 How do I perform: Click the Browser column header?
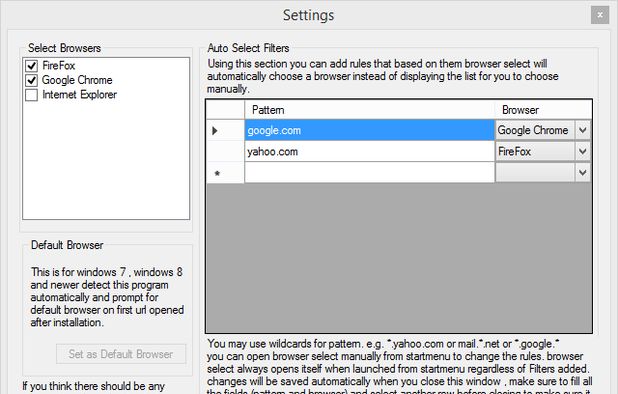coord(543,110)
